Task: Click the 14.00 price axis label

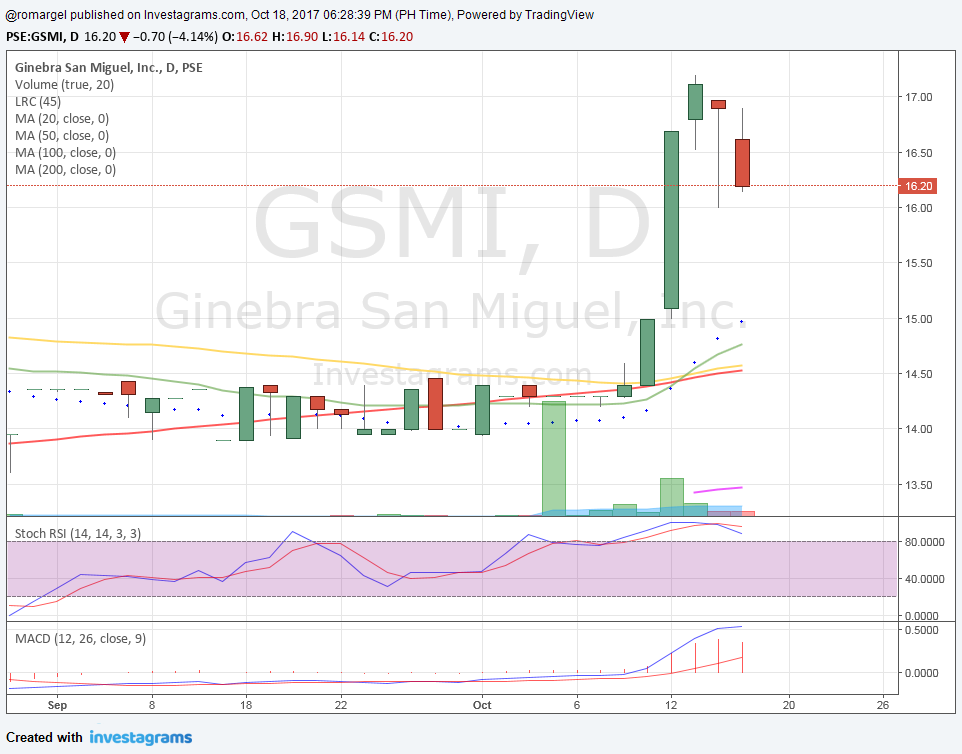Action: coord(918,429)
